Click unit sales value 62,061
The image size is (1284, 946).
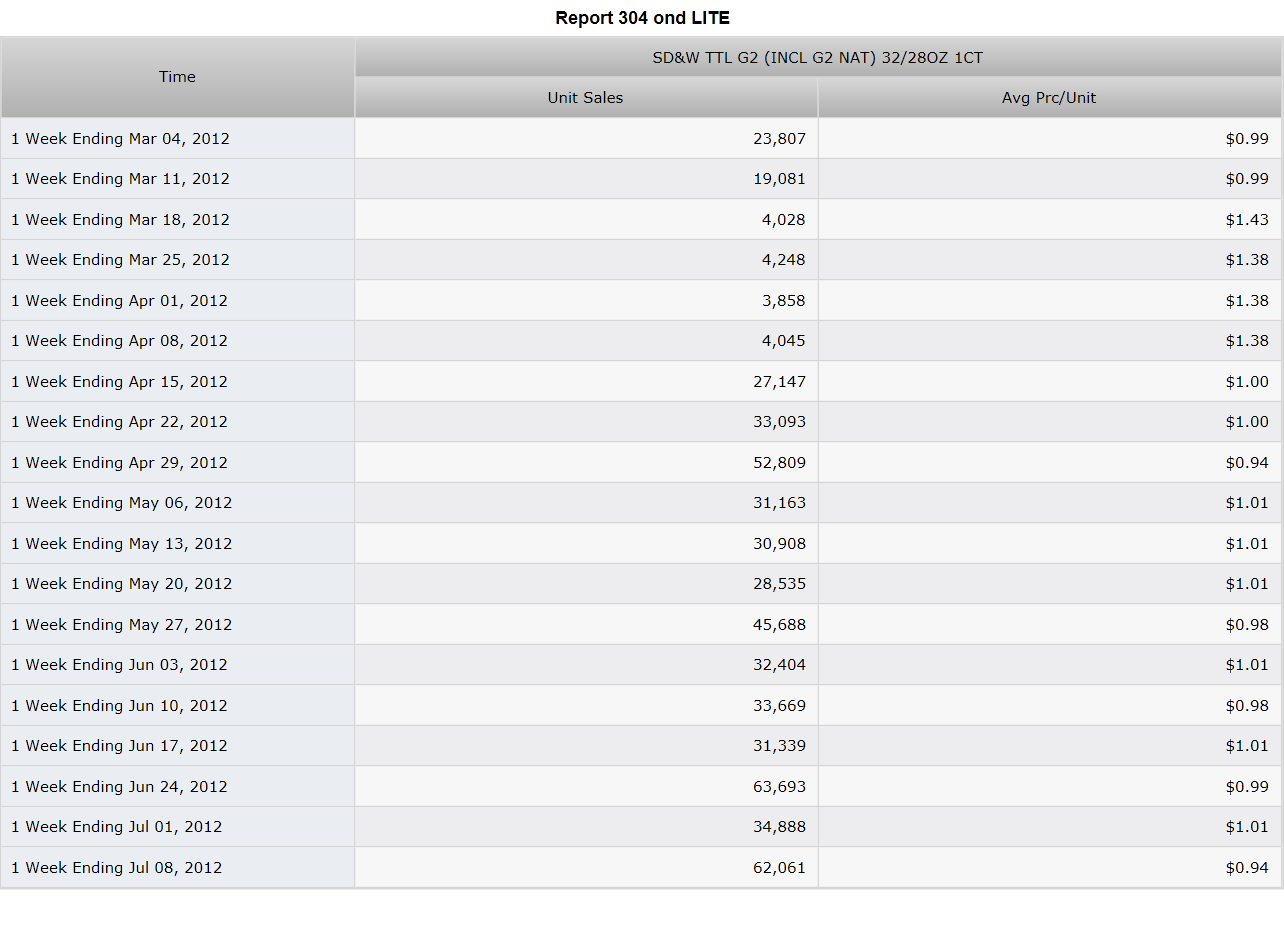(779, 868)
